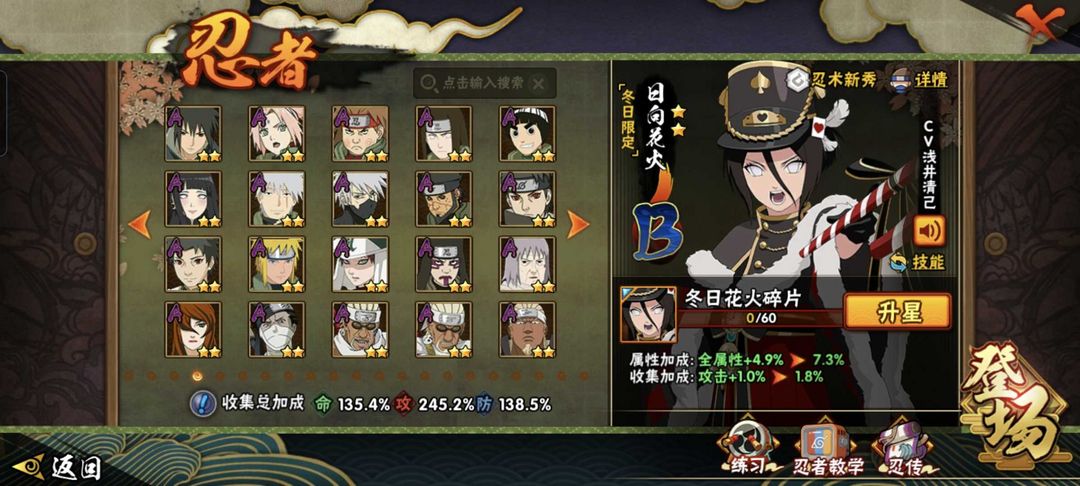Click the 冬日花火碎片 0/60 progress bar
The image size is (1080, 486).
click(x=760, y=318)
